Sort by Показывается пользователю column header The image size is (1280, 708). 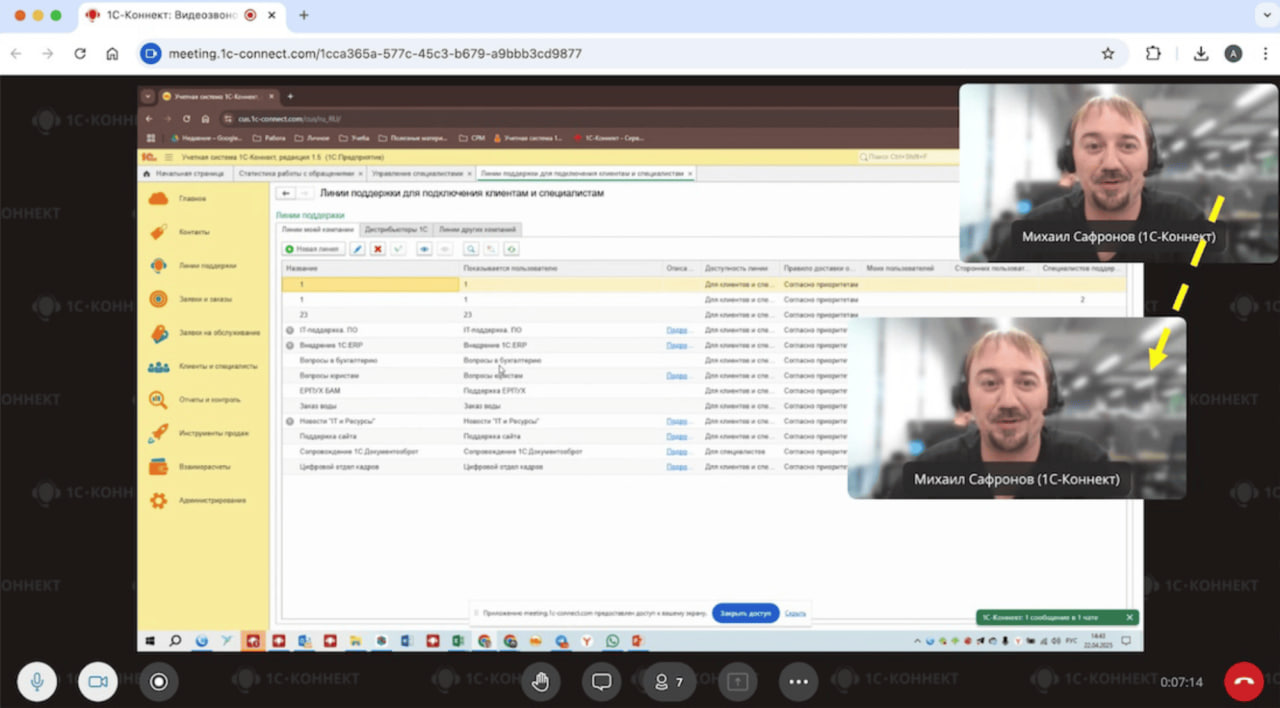pyautogui.click(x=561, y=268)
